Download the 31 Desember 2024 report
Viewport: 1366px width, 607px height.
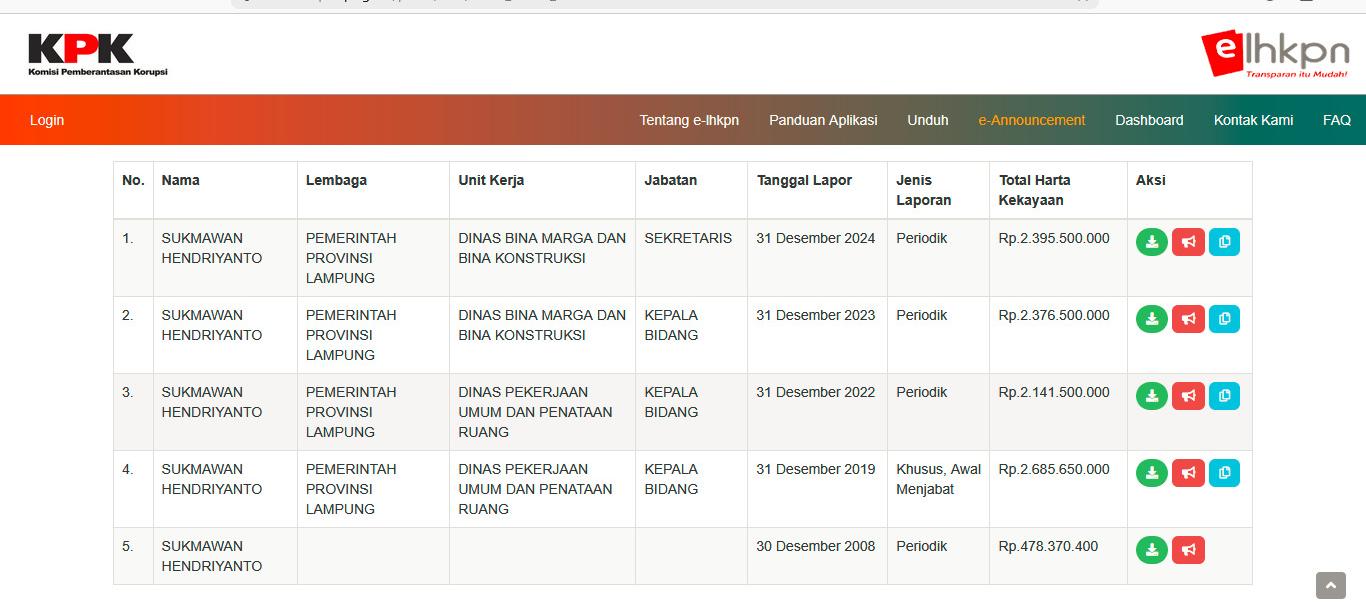1152,242
